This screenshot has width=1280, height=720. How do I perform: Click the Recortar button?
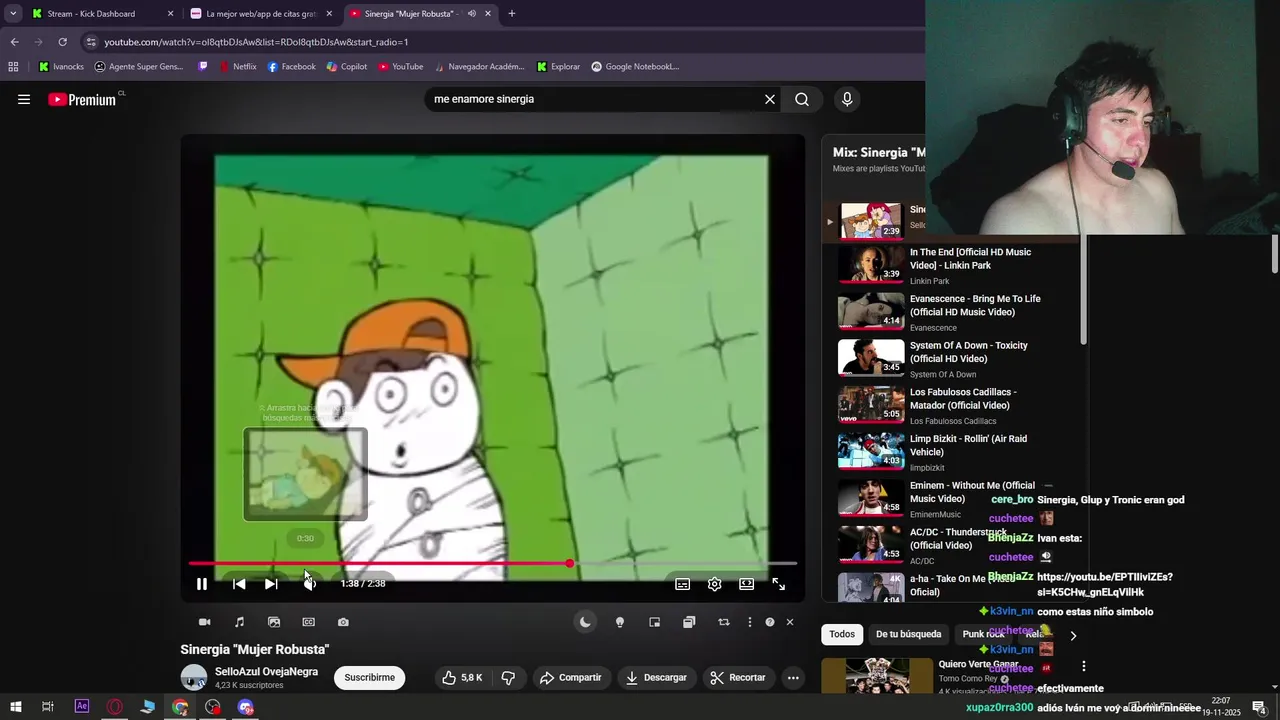738,677
